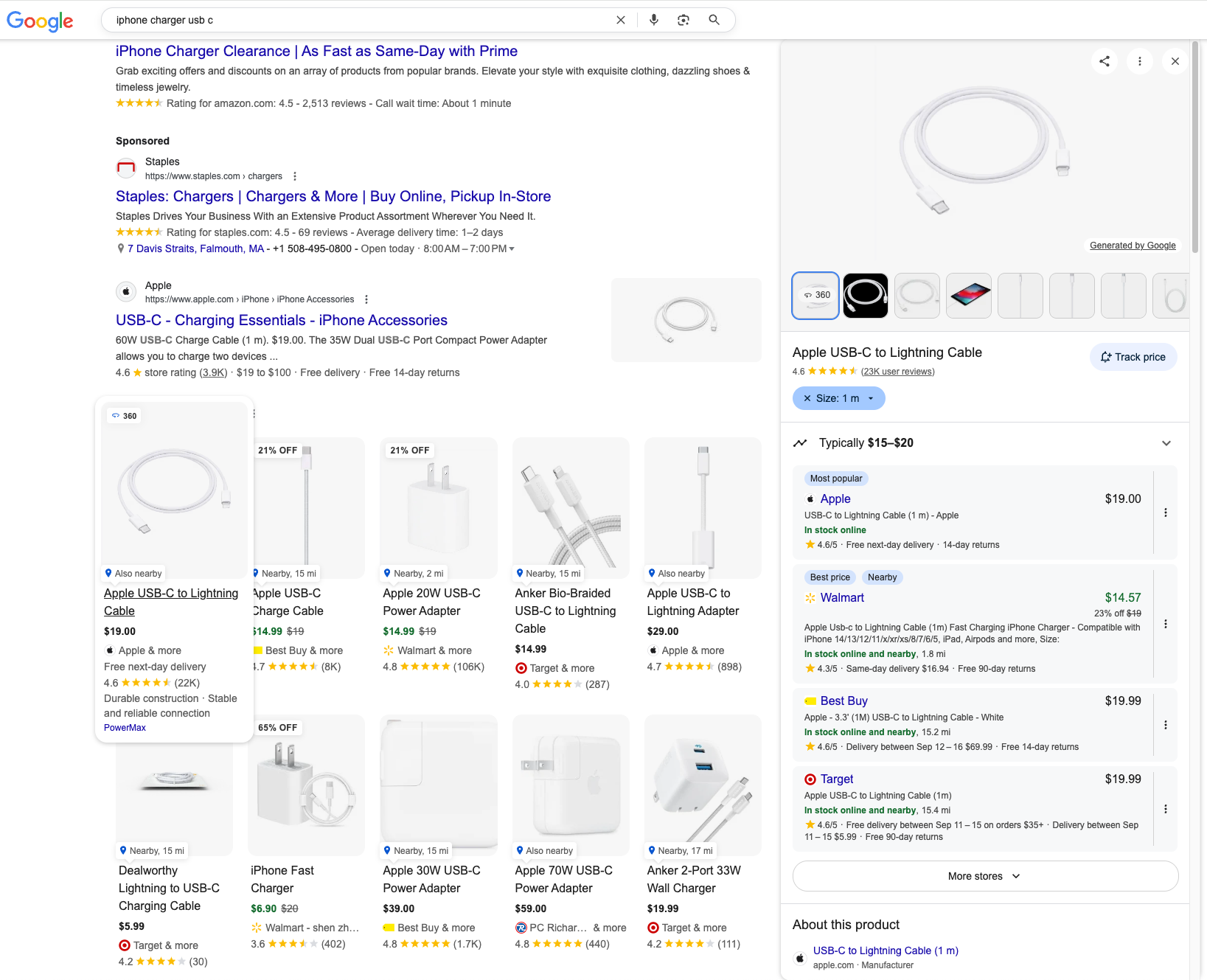Open USB-C to Lightning Cable (1 m) manufacturer link

886,951
